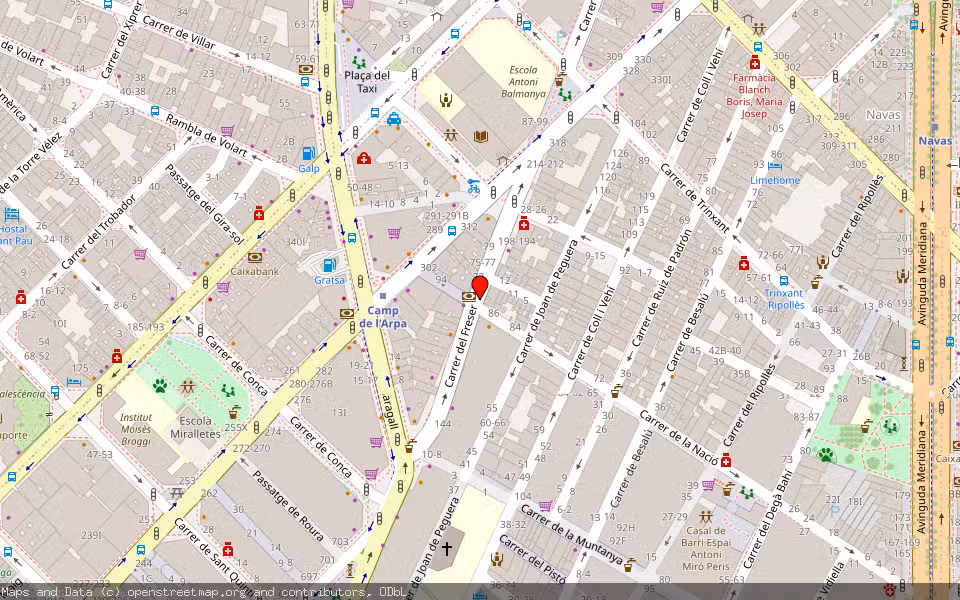Click the Farmàcia Blanch Boris, Maria Josep label
Viewport: 960px width, 600px height.
click(754, 96)
